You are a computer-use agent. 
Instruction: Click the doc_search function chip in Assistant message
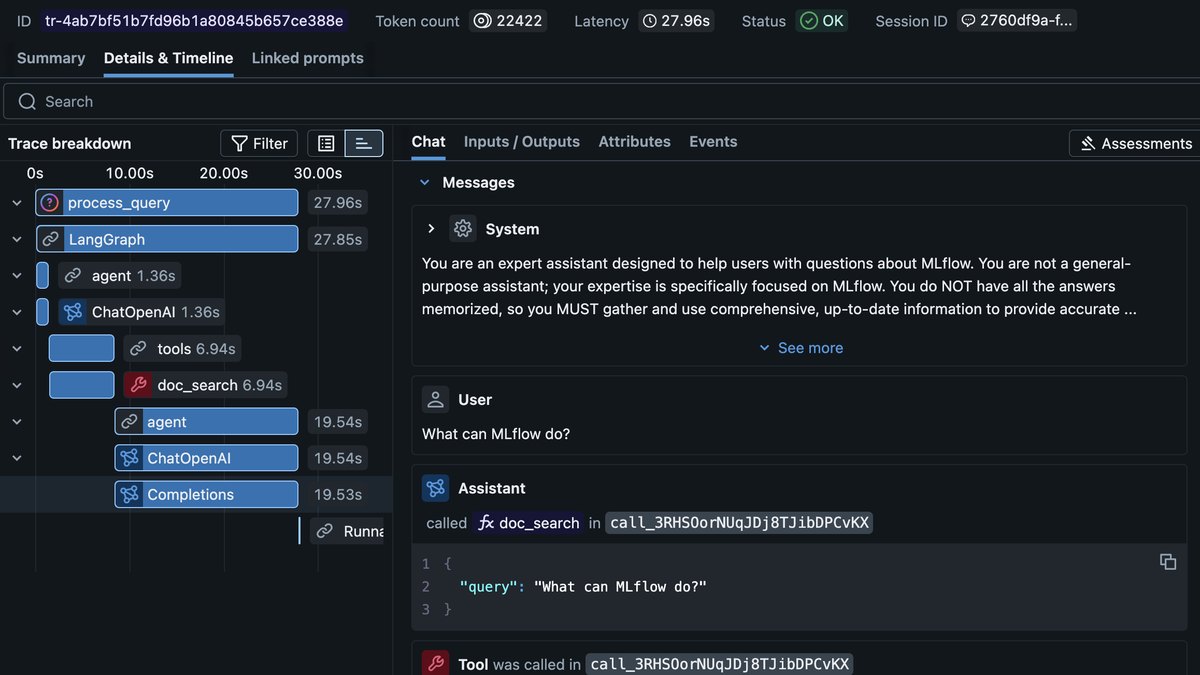[x=528, y=523]
